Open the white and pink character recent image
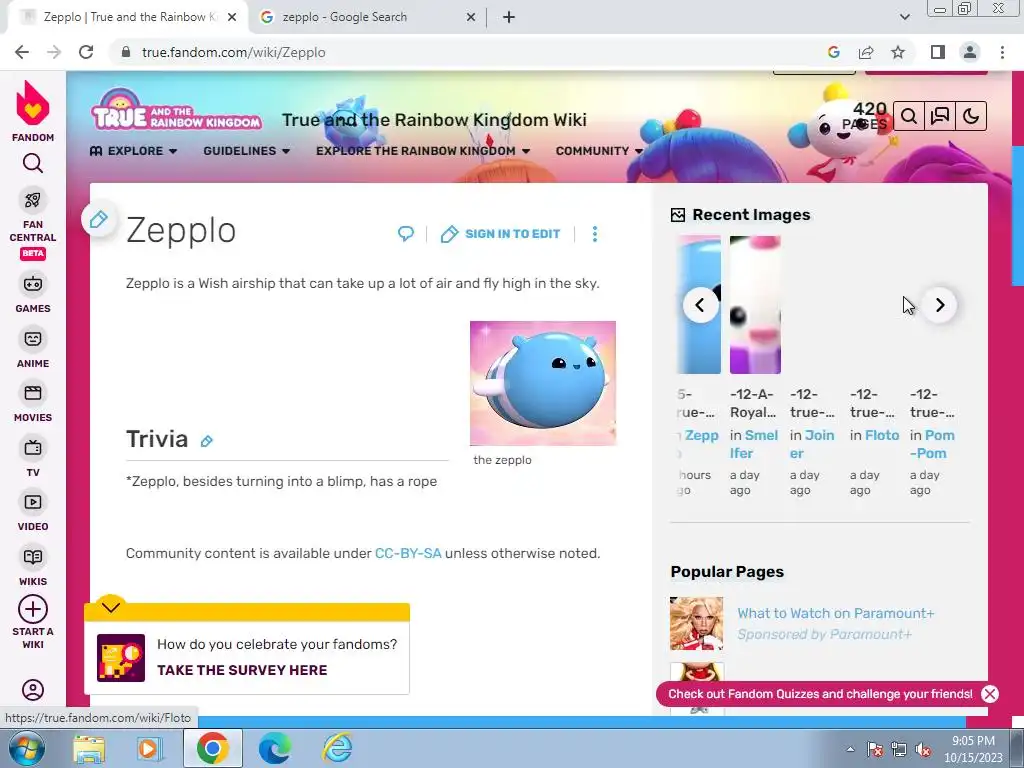The width and height of the screenshot is (1024, 768). [x=755, y=305]
